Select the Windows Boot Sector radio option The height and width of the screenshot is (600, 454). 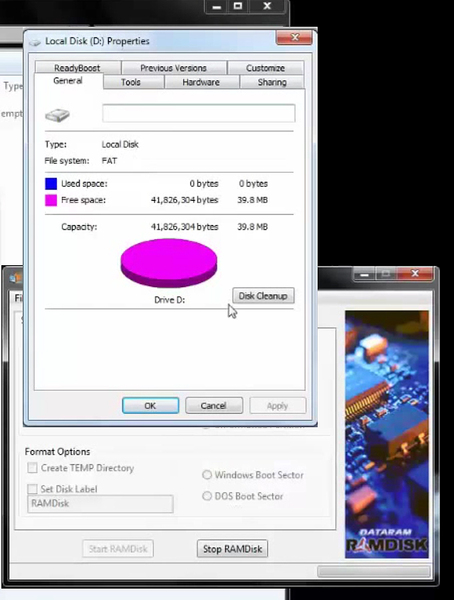[x=207, y=475]
